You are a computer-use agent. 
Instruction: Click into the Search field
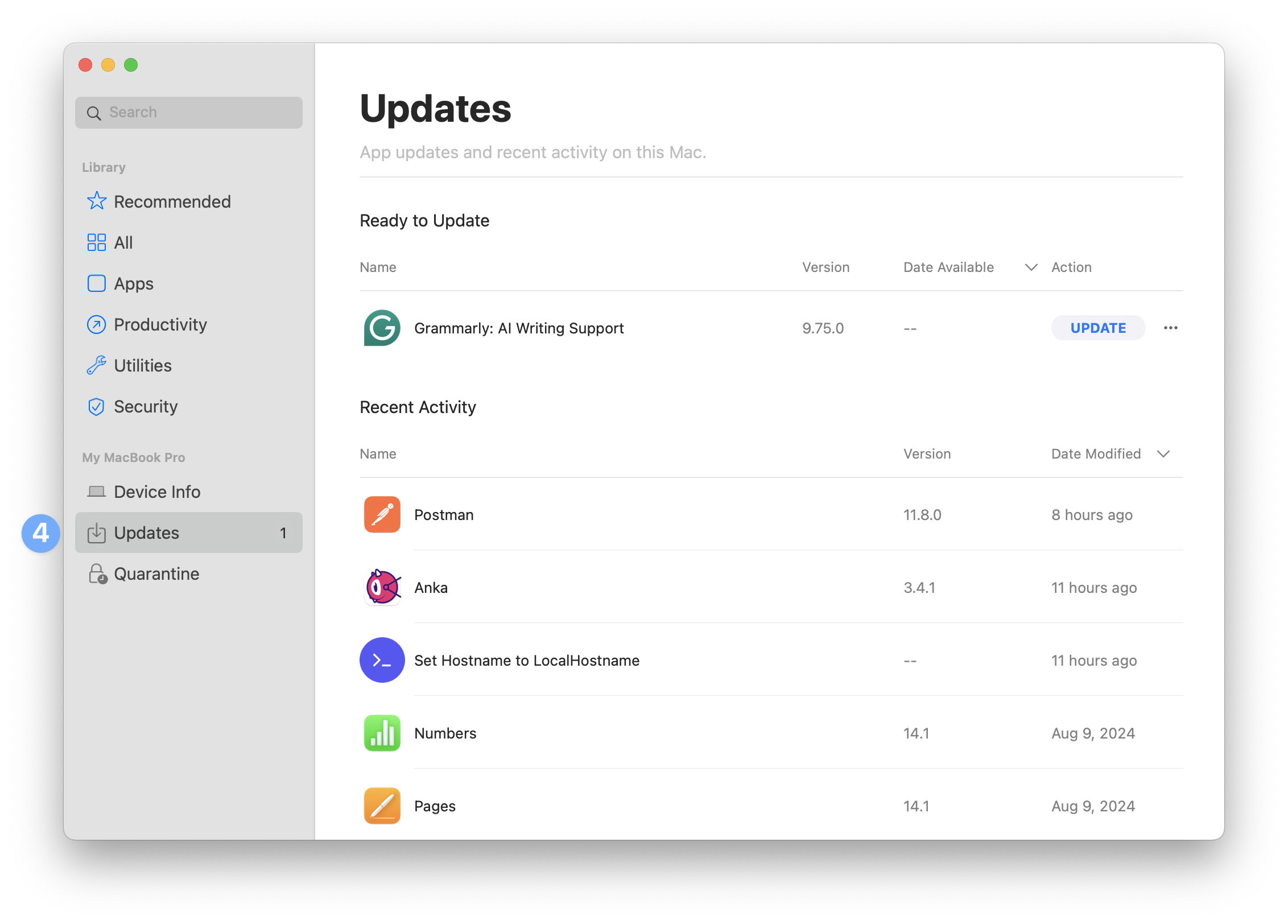pos(199,113)
